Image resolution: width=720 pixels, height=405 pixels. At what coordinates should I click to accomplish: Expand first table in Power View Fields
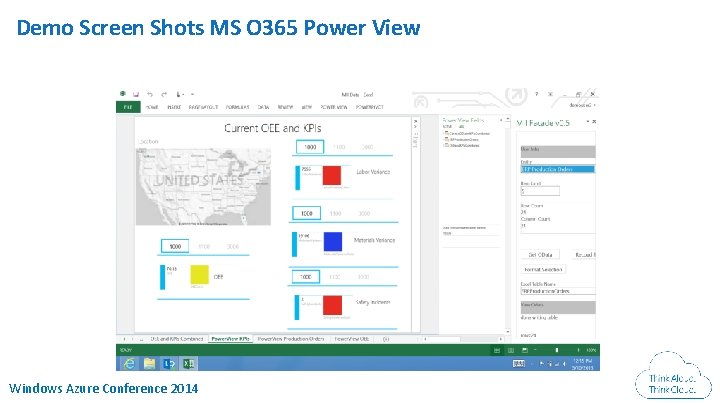coord(446,133)
